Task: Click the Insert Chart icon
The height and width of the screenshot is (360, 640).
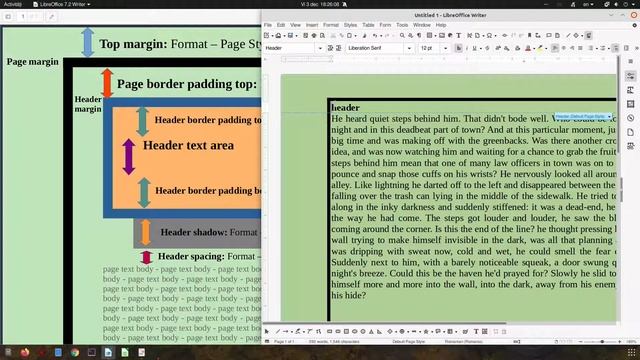Action: pos(450,36)
